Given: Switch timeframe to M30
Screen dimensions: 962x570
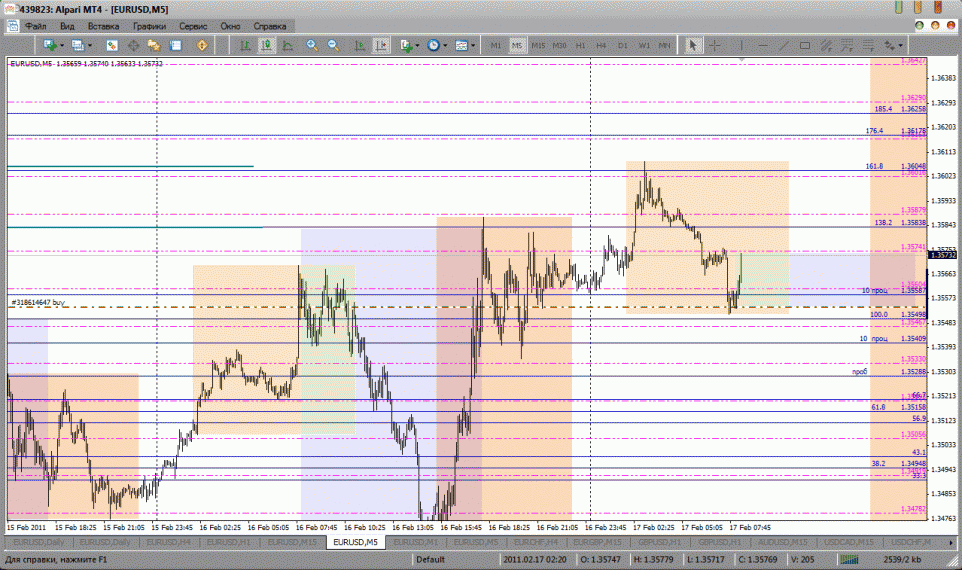Looking at the screenshot, I should point(560,45).
